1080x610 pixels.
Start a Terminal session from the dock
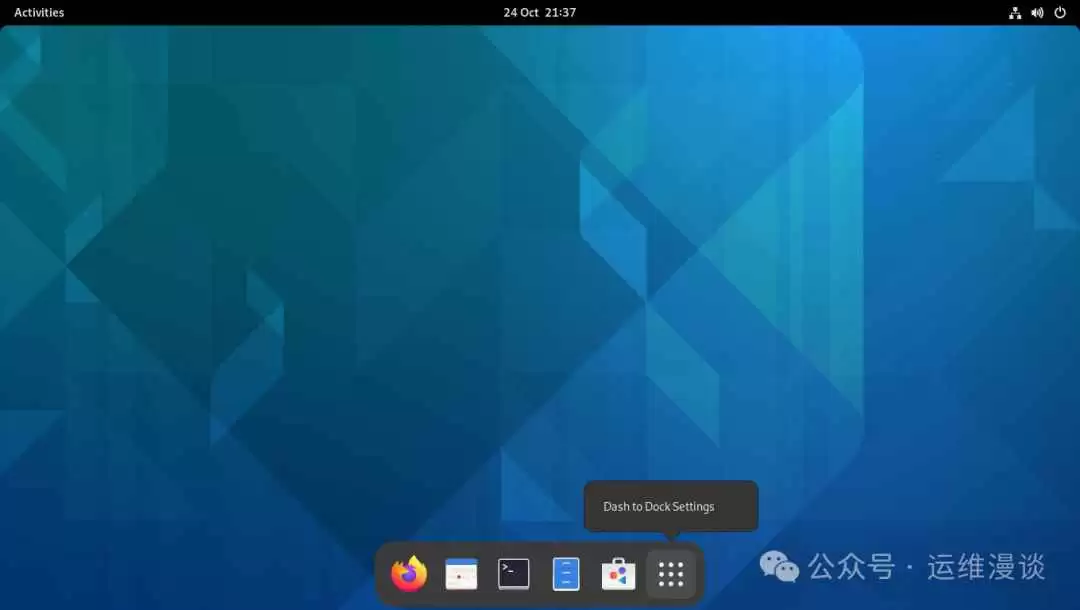point(513,573)
